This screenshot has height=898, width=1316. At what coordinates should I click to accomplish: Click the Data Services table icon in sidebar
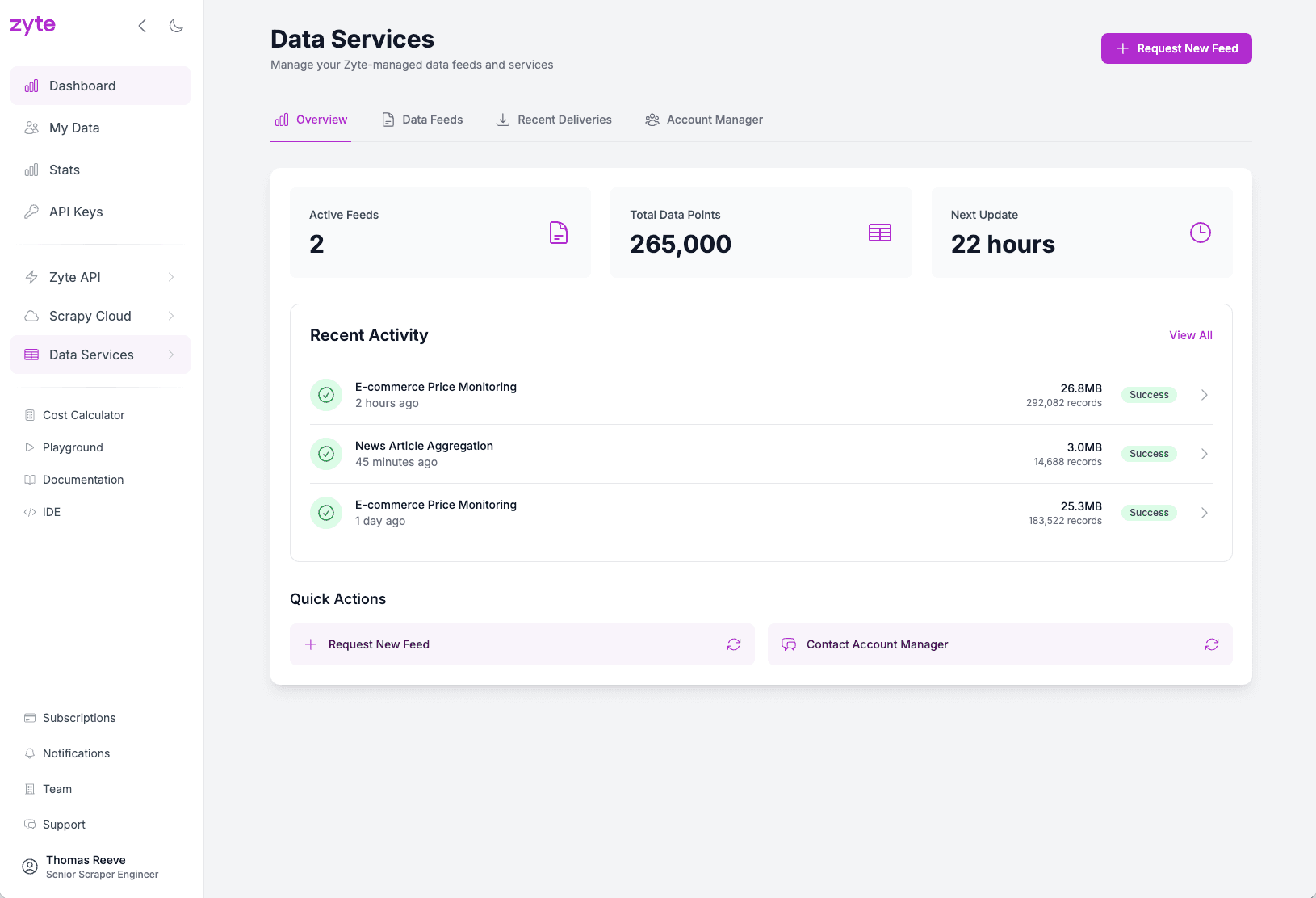click(x=31, y=355)
